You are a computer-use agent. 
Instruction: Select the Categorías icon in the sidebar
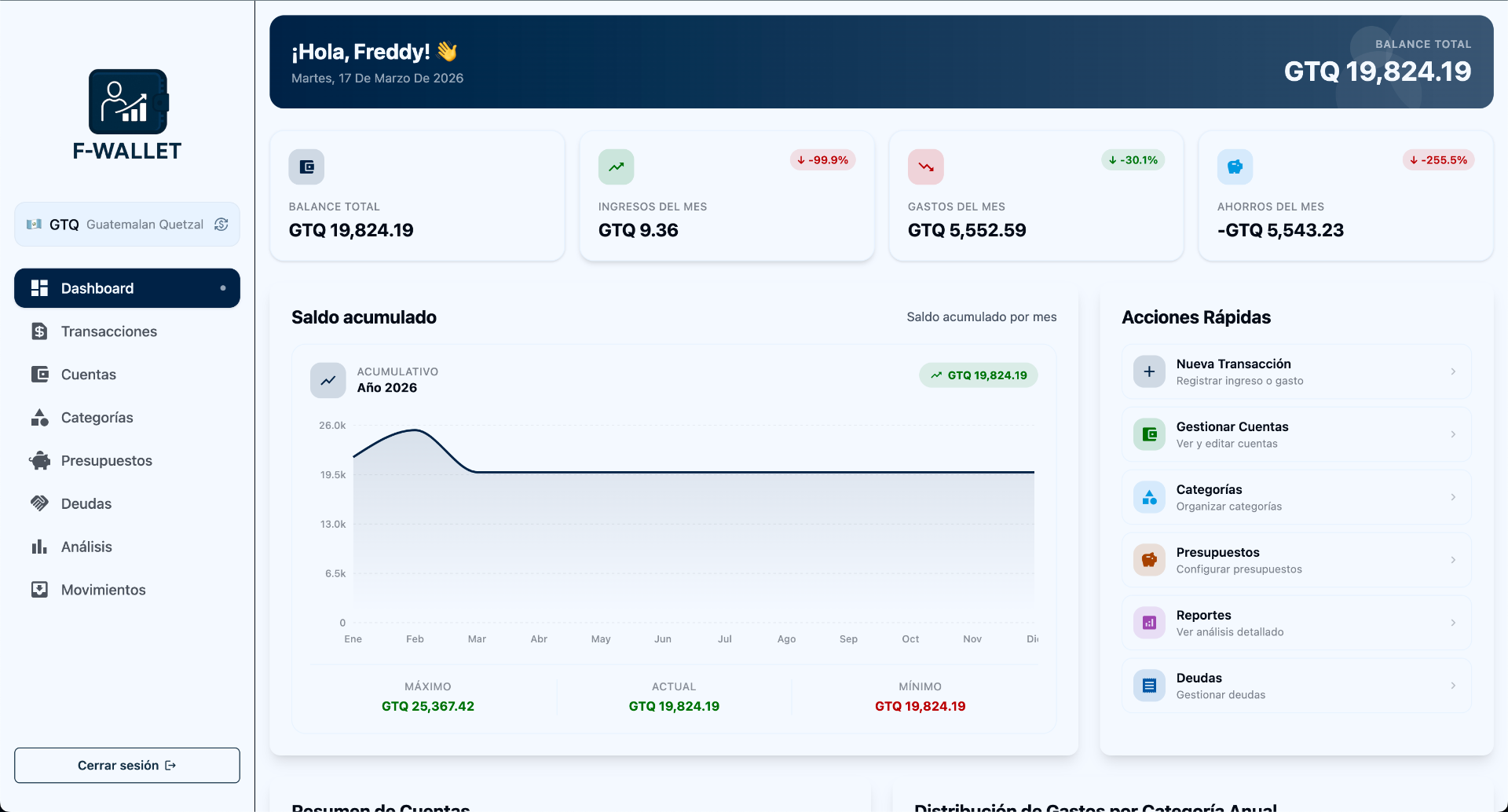40,417
